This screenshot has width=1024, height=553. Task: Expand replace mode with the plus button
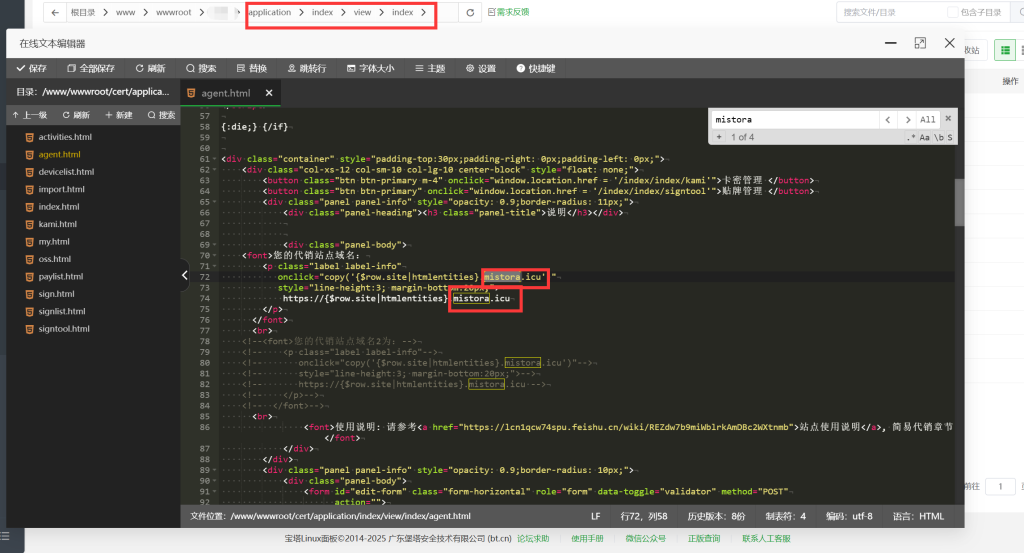point(719,137)
